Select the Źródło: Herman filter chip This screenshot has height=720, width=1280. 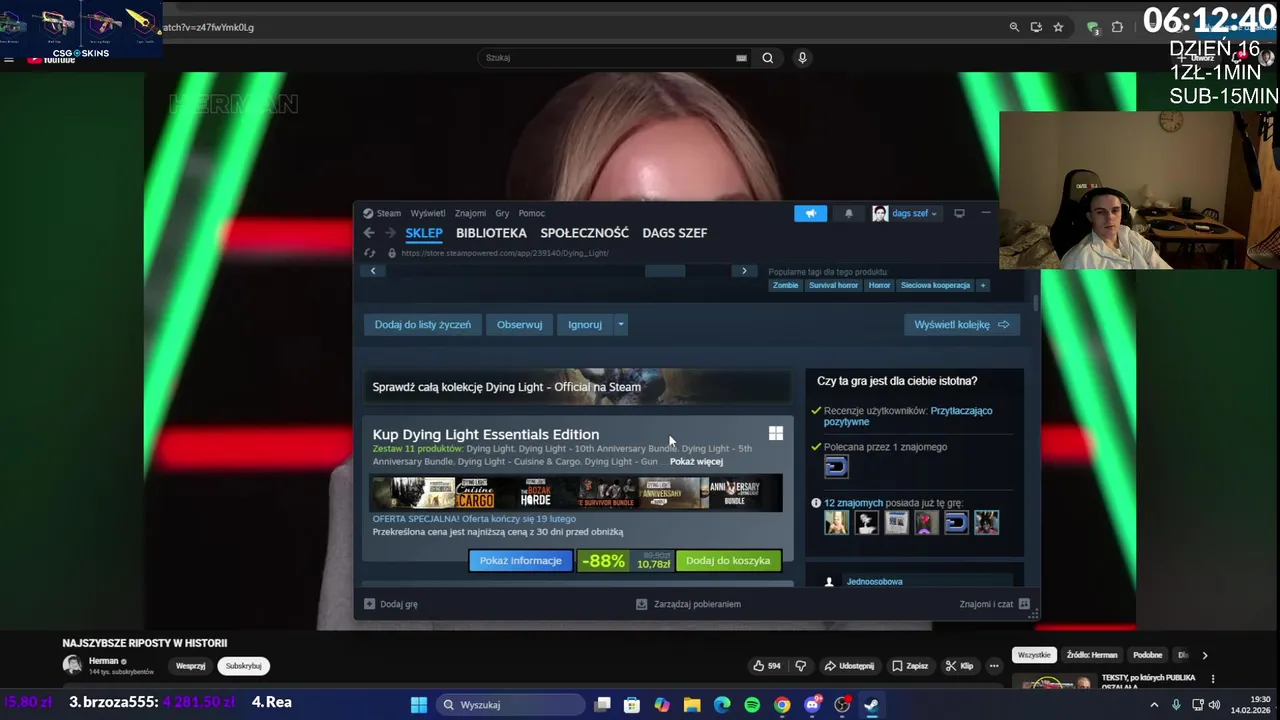point(1092,655)
